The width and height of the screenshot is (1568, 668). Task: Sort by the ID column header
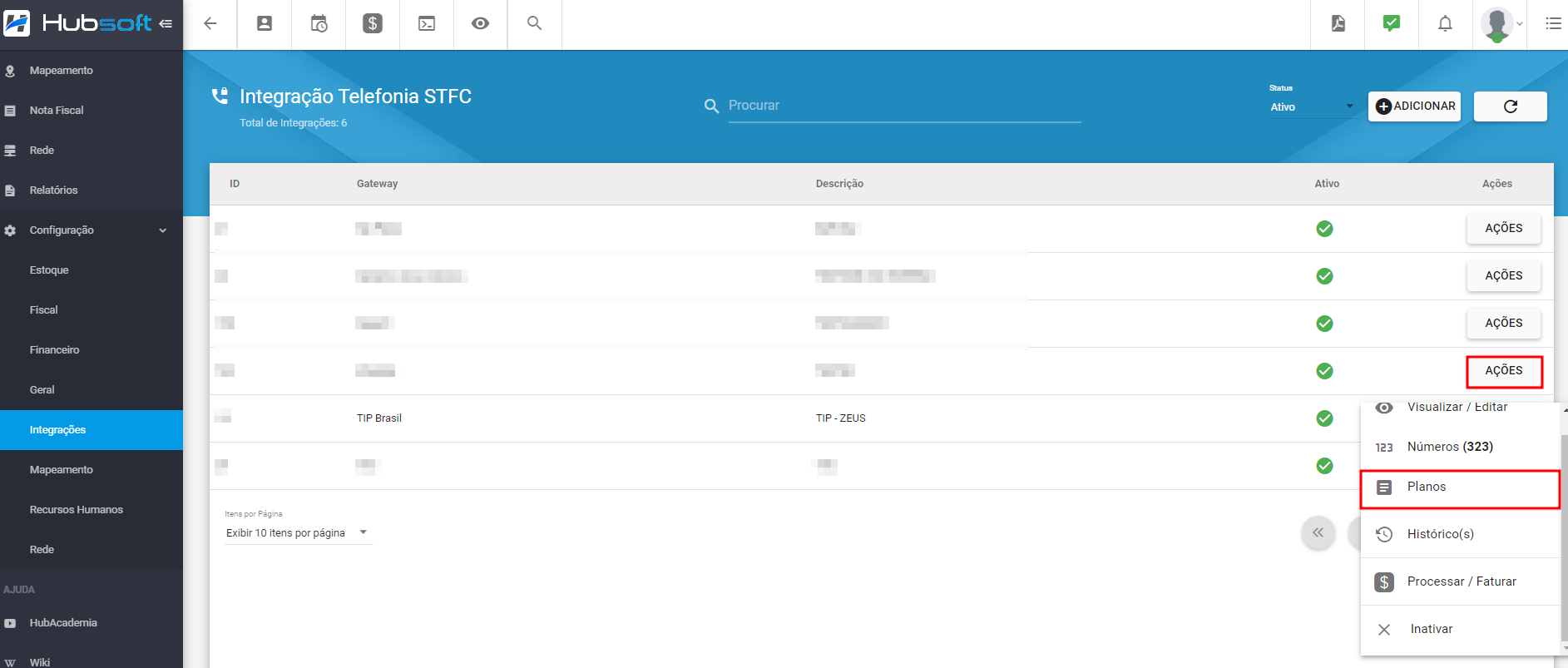point(235,184)
